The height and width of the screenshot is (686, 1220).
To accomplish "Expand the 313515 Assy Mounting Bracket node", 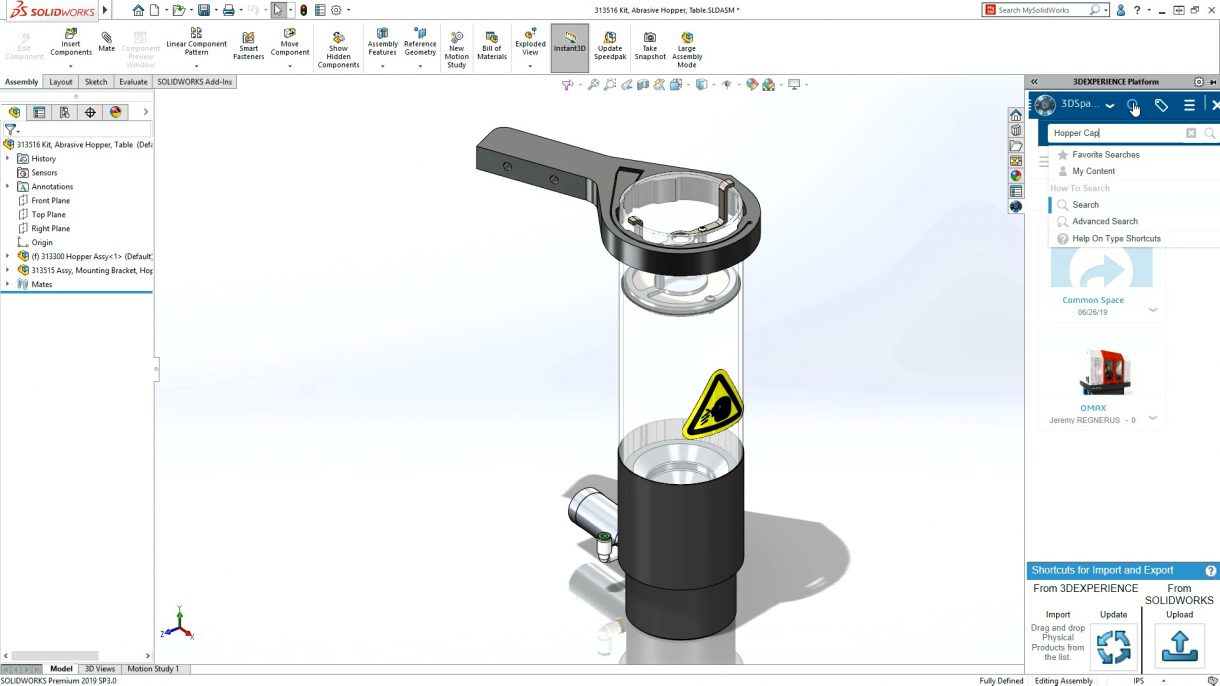I will (x=7, y=270).
